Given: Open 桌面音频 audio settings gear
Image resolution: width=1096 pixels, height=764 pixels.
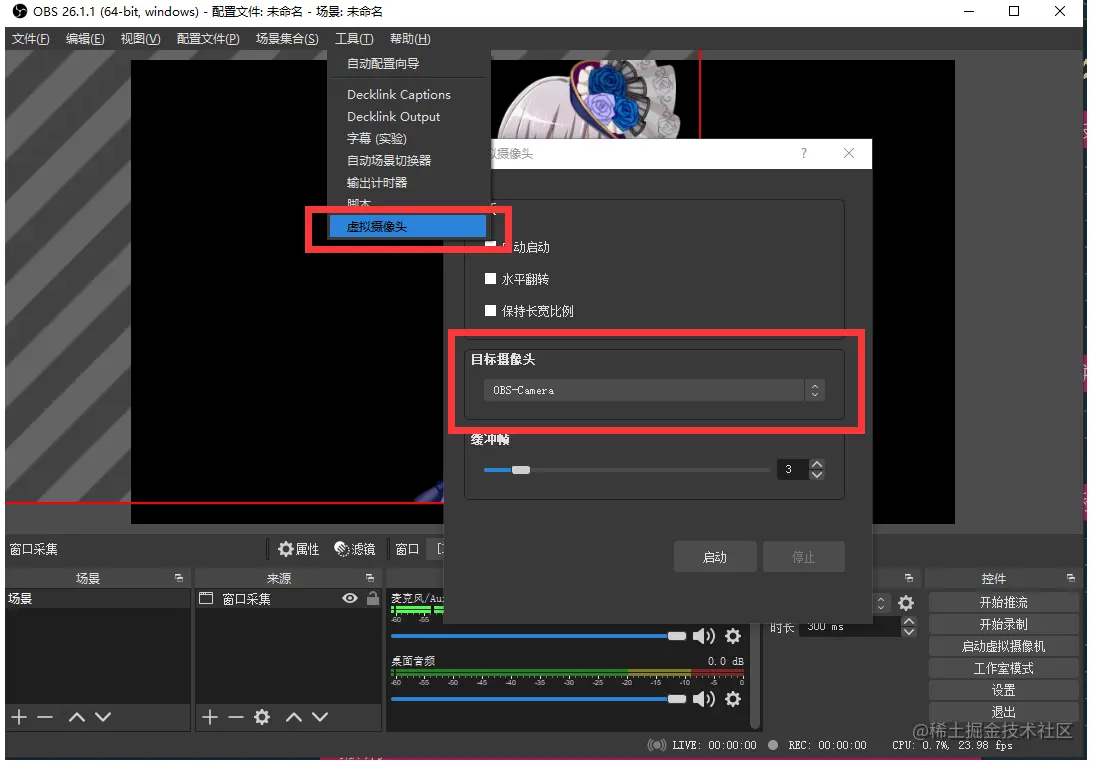Looking at the screenshot, I should (733, 699).
